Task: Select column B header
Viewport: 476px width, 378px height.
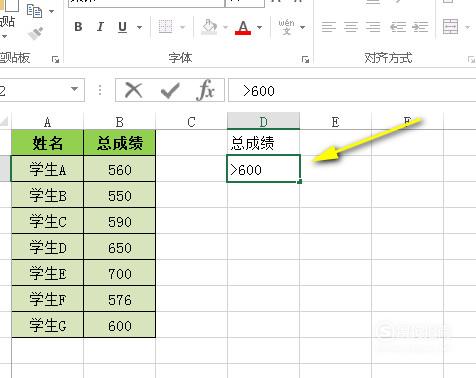Action: [119, 121]
